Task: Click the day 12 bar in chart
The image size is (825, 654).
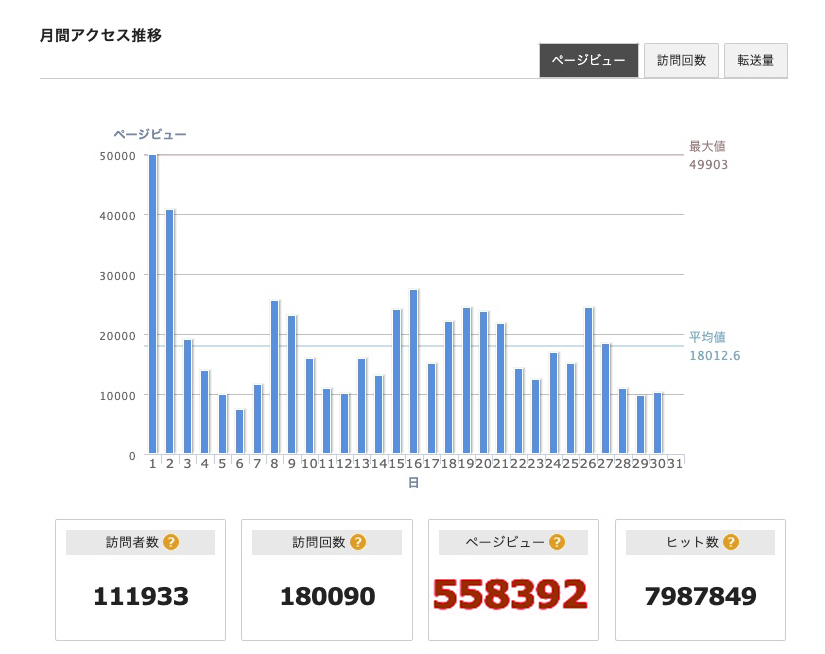Action: coord(344,424)
